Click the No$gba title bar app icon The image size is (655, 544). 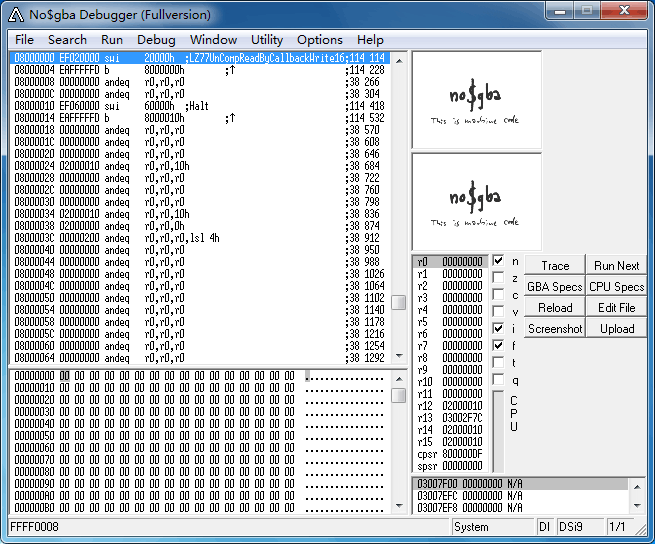coord(16,15)
